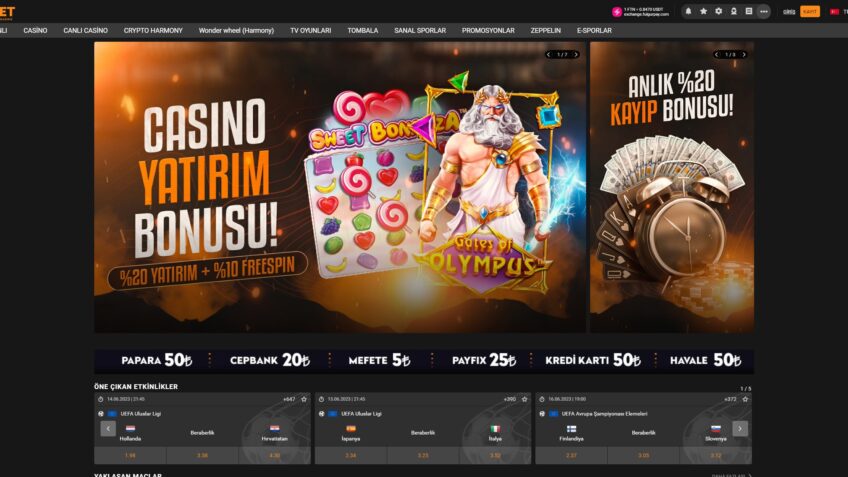The image size is (848, 477).
Task: Open the bet slip list icon in header
Action: tap(748, 11)
